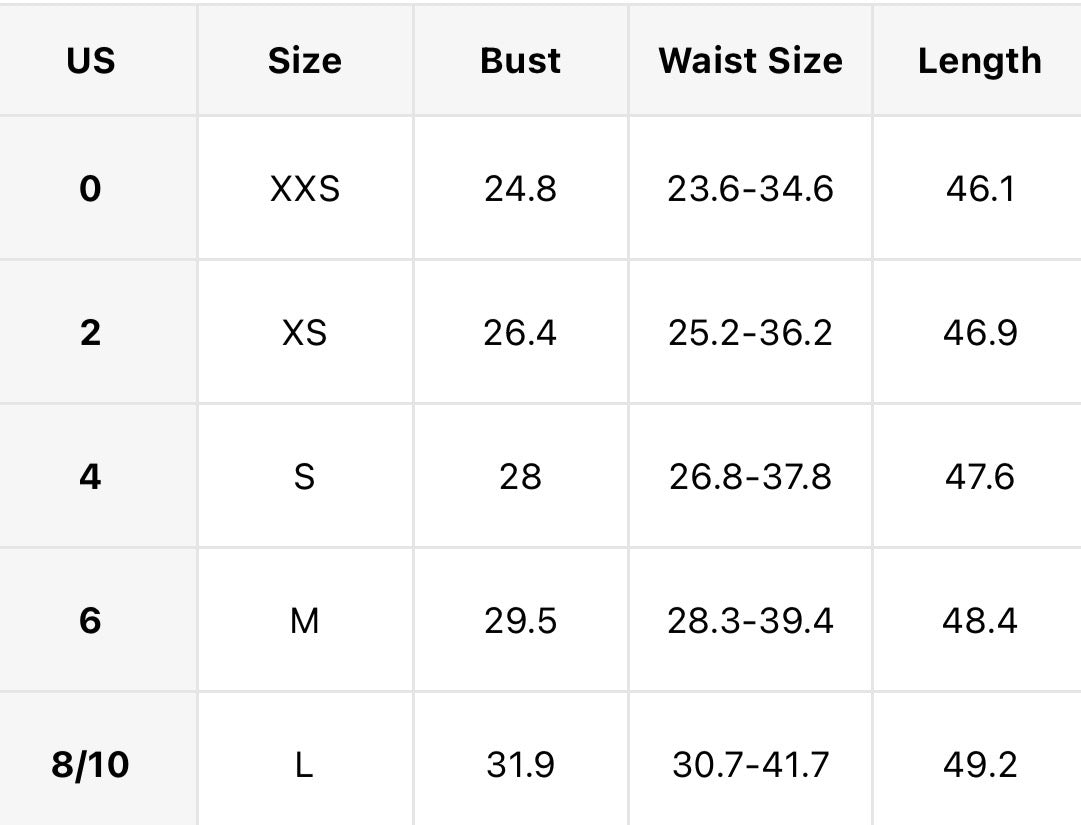Click bust value 26.4
This screenshot has height=825, width=1081.
[521, 332]
